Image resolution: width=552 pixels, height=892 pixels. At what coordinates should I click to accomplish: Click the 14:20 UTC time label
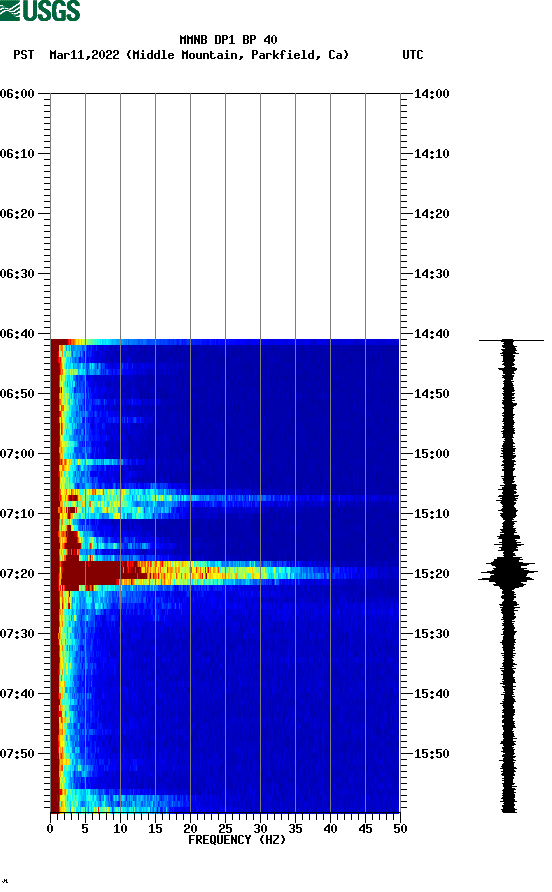(x=432, y=214)
